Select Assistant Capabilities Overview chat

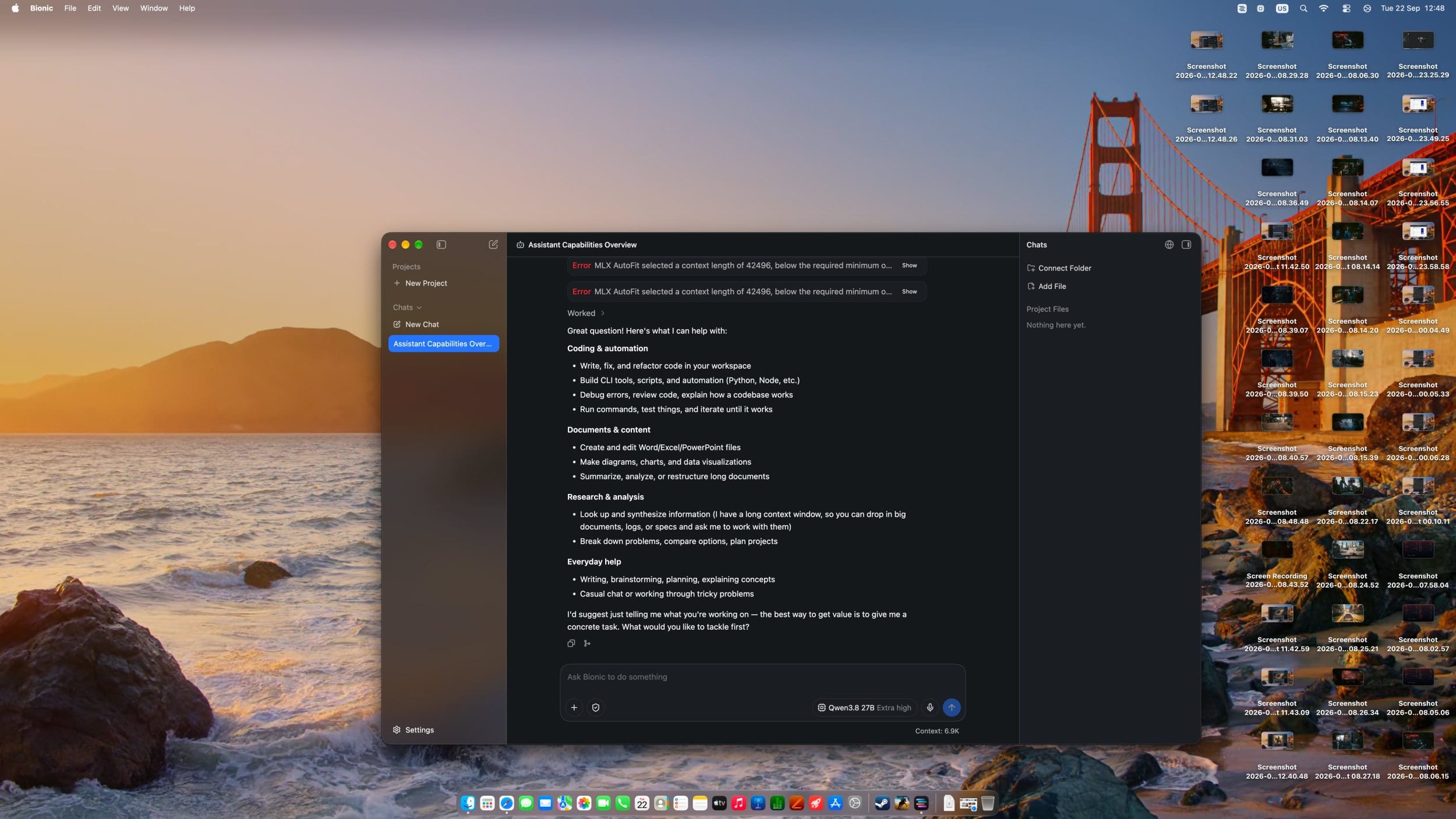tap(443, 344)
